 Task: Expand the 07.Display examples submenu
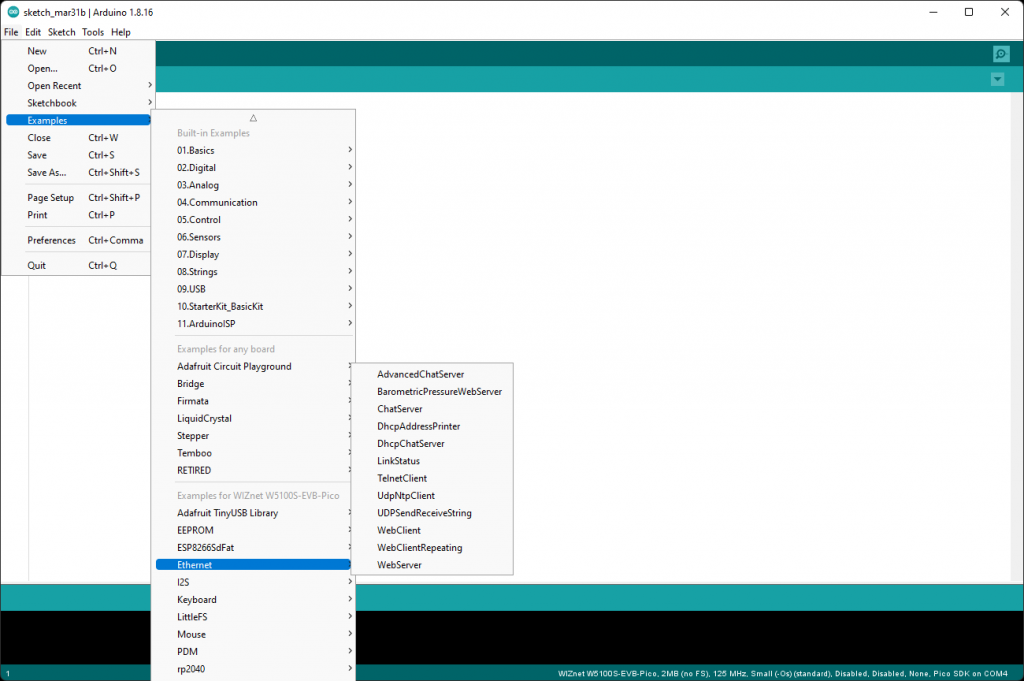pyautogui.click(x=253, y=255)
